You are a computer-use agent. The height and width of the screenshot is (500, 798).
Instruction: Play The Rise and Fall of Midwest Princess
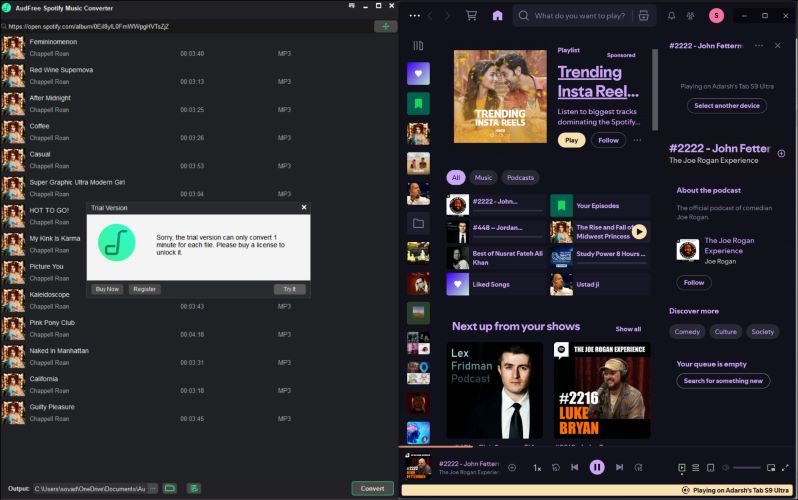pyautogui.click(x=639, y=232)
